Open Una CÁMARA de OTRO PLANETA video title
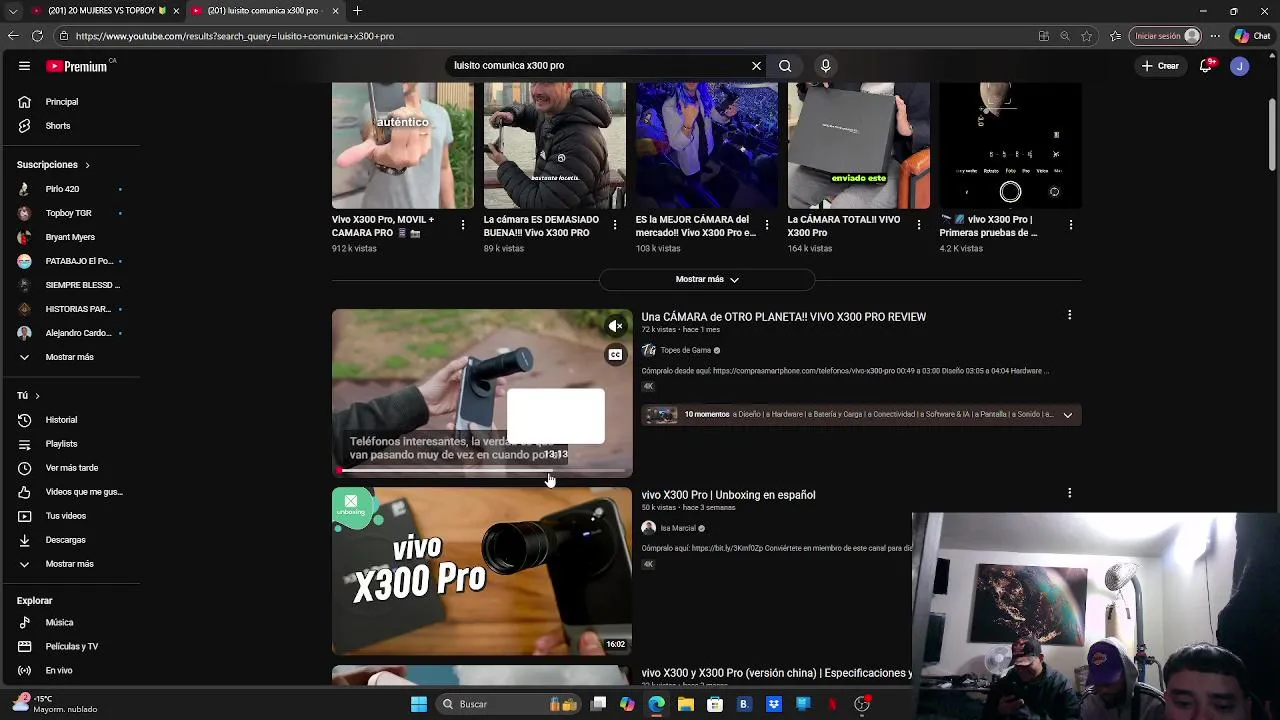 pos(783,317)
